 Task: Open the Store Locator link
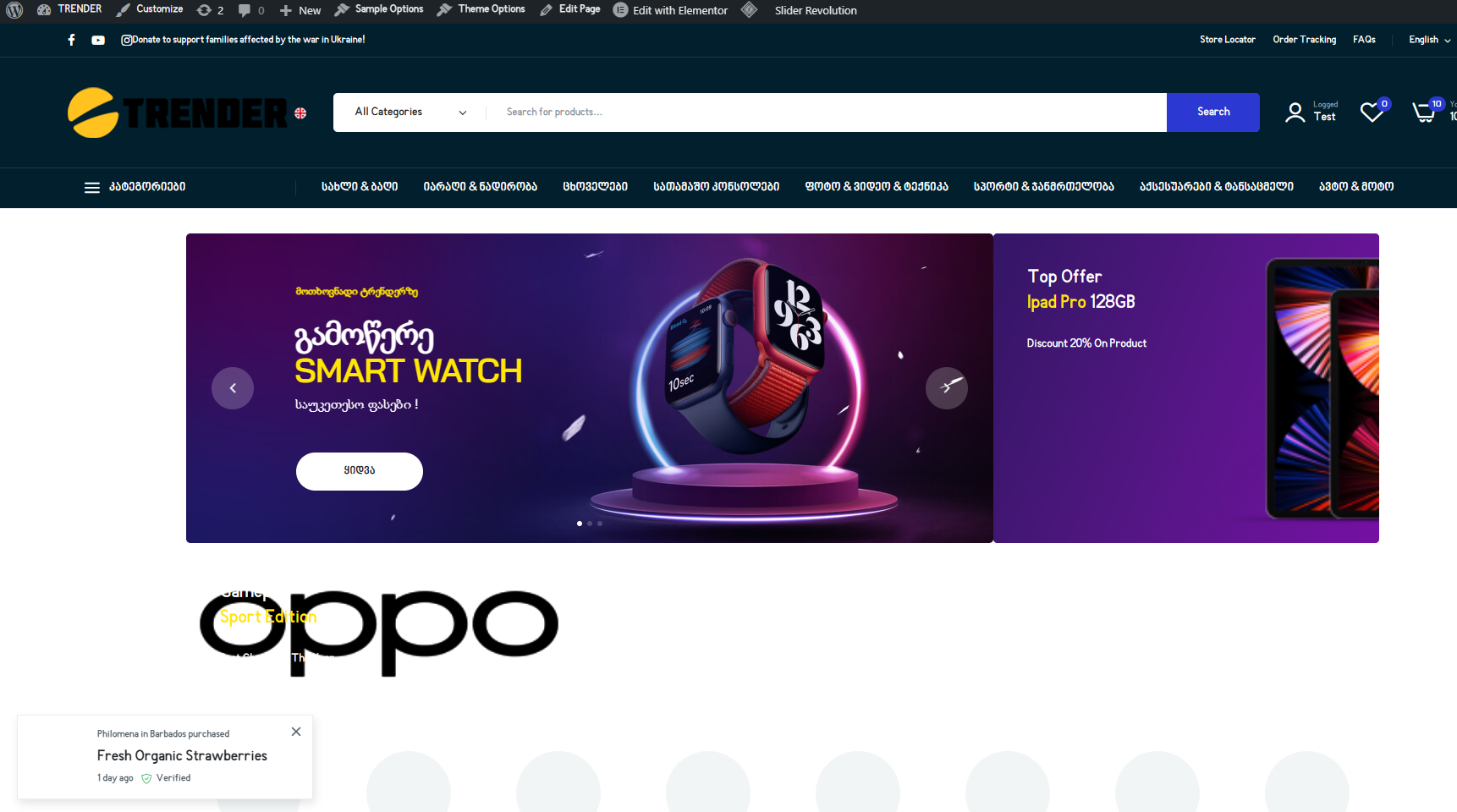click(1227, 40)
